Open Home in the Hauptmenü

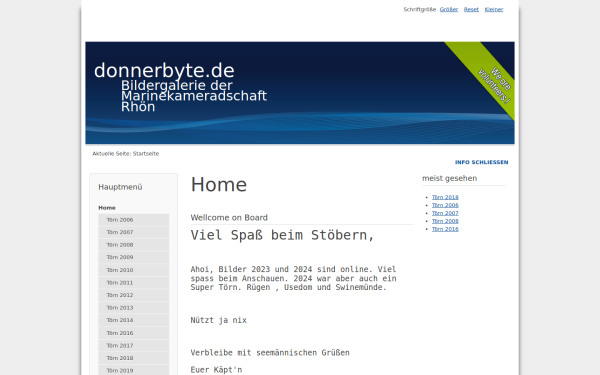[x=107, y=208]
